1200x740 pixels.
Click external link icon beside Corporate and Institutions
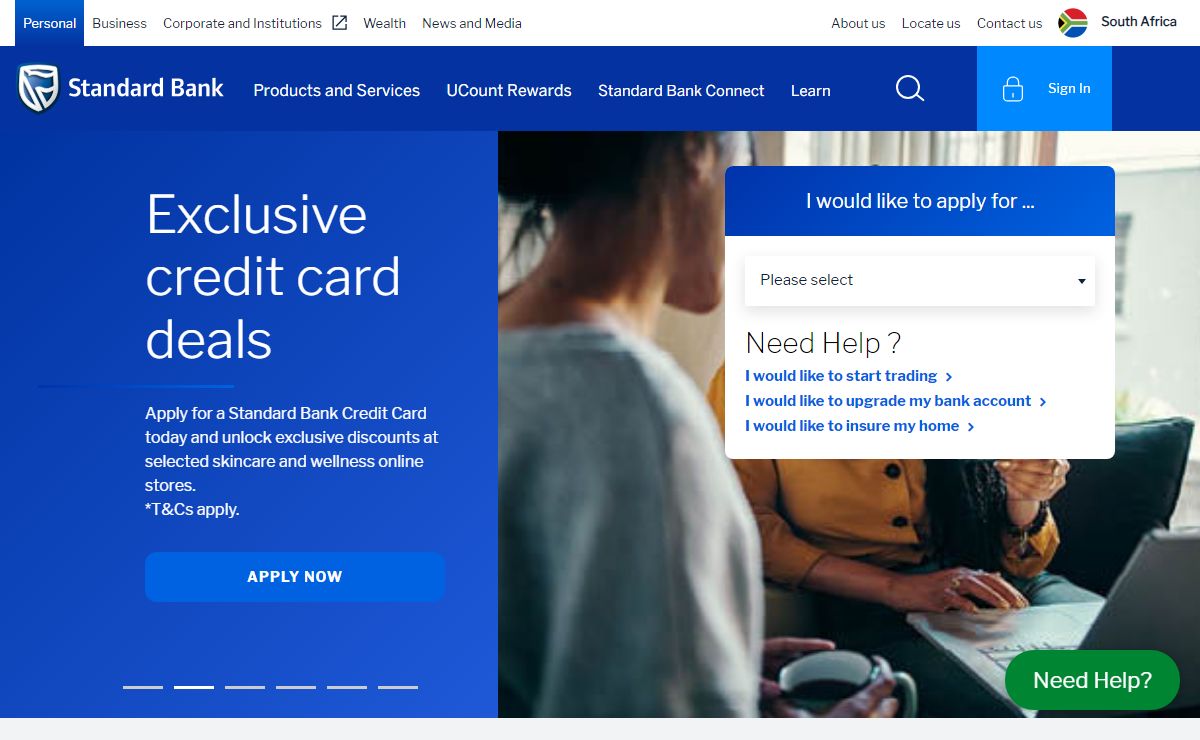339,22
